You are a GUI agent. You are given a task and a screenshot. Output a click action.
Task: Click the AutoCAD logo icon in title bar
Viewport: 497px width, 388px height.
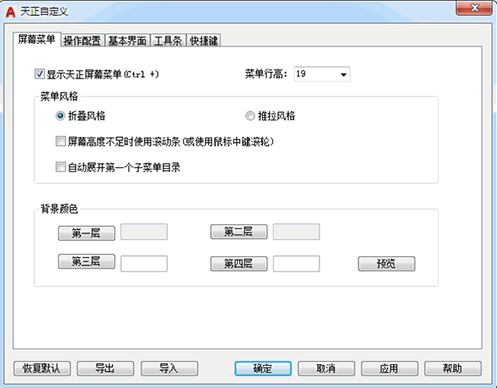[10, 12]
